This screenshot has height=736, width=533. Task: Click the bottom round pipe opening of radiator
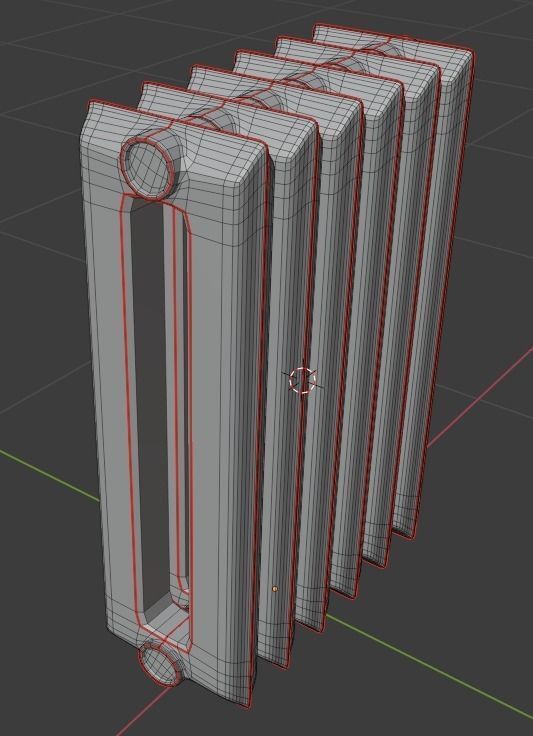tap(160, 665)
